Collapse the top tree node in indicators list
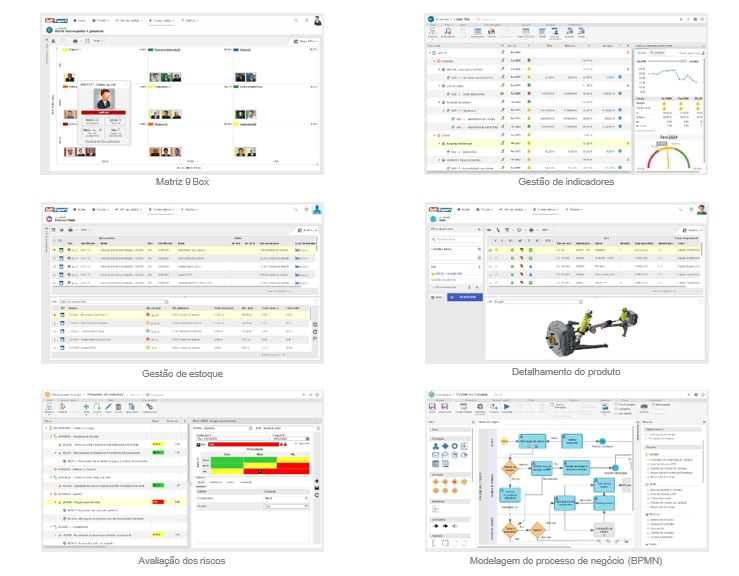The height and width of the screenshot is (576, 739). coord(430,51)
